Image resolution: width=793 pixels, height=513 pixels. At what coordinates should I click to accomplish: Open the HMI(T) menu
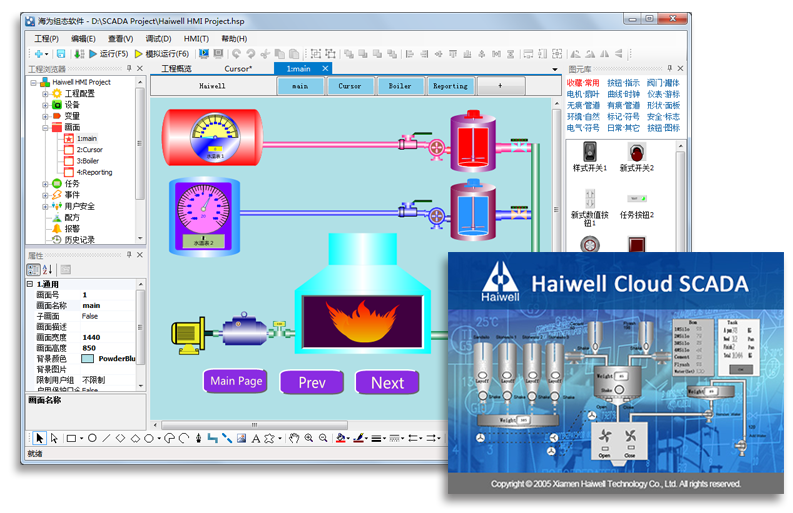point(195,38)
